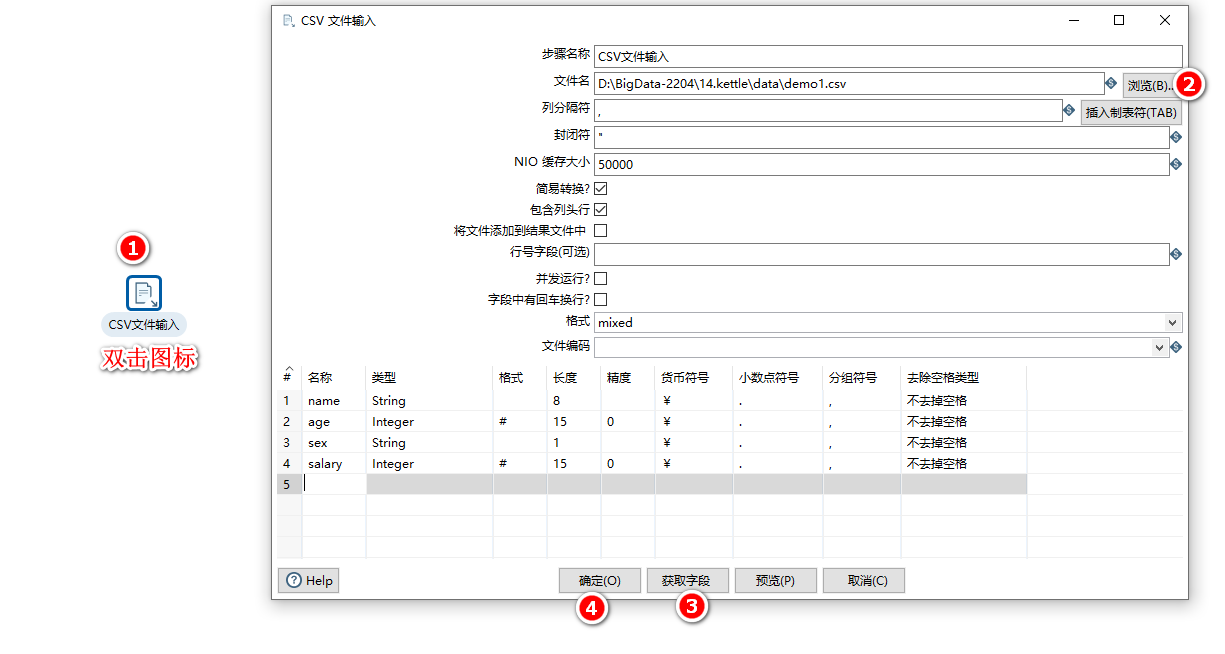The width and height of the screenshot is (1225, 654).
Task: Click the Integer type cell for salary
Action: [430, 463]
